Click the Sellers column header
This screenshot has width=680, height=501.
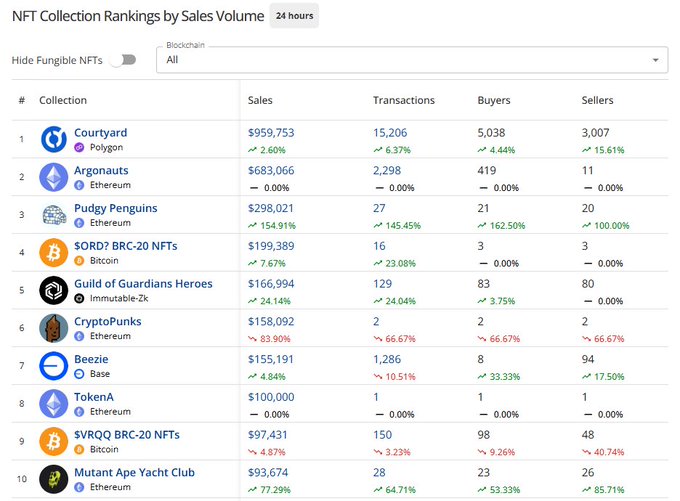(x=598, y=100)
